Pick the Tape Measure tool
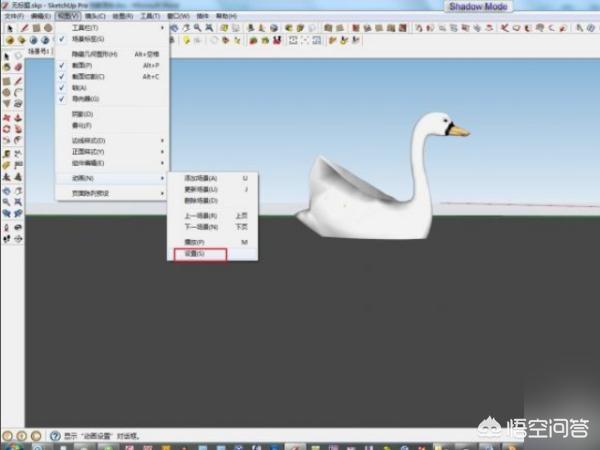Viewport: 600px width, 450px height. click(7, 154)
